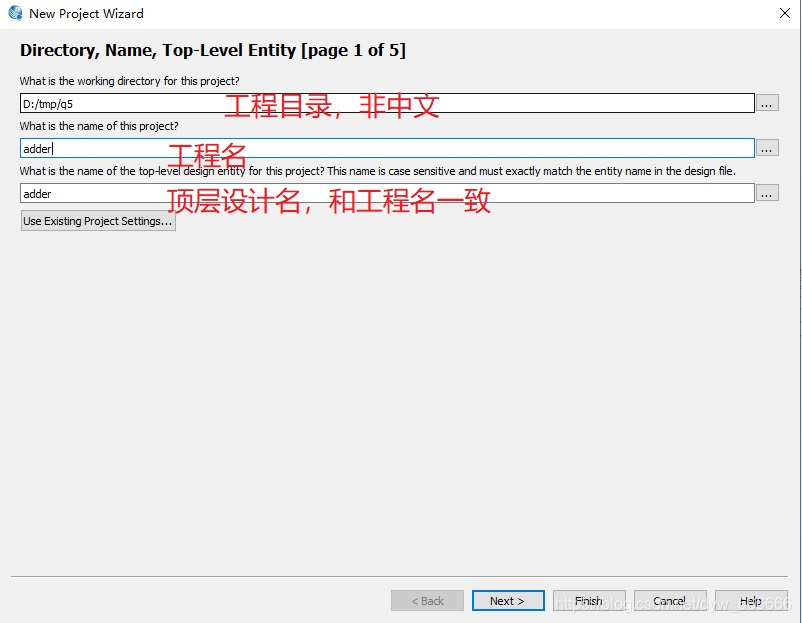Open Help for the wizard
Viewport: 802px width, 623px height.
point(751,601)
